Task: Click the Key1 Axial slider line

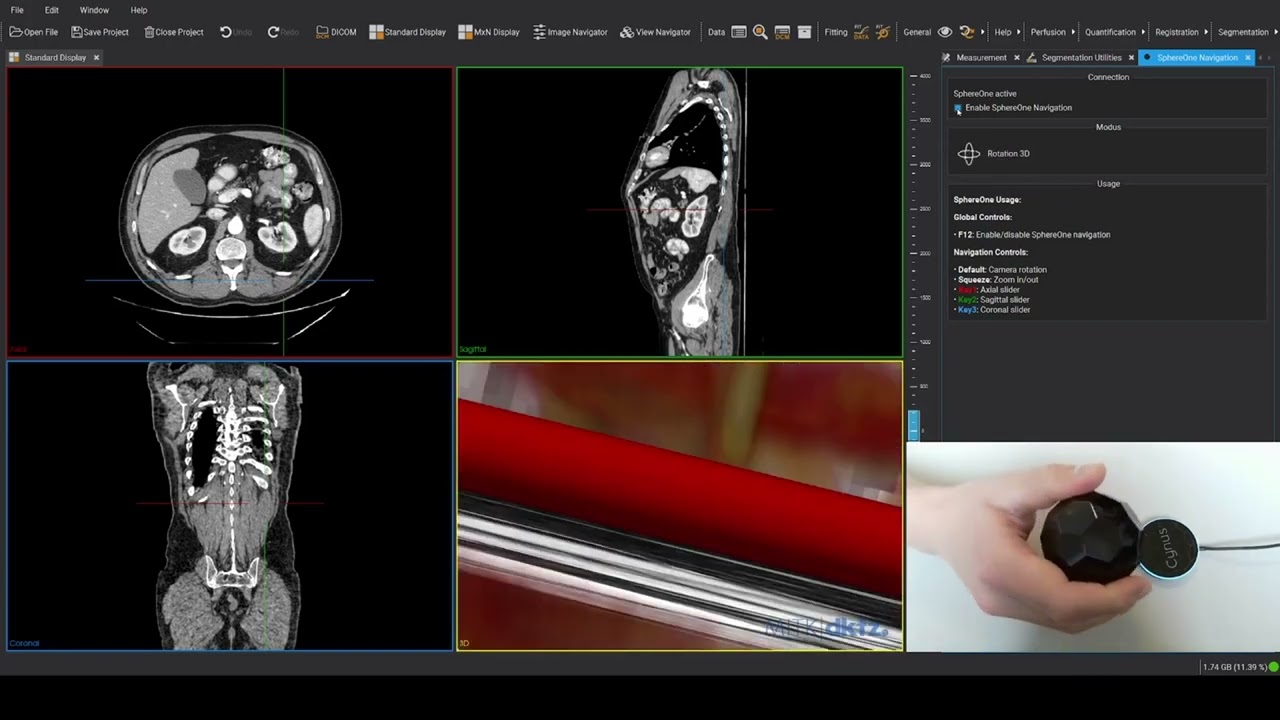Action: [x=988, y=290]
